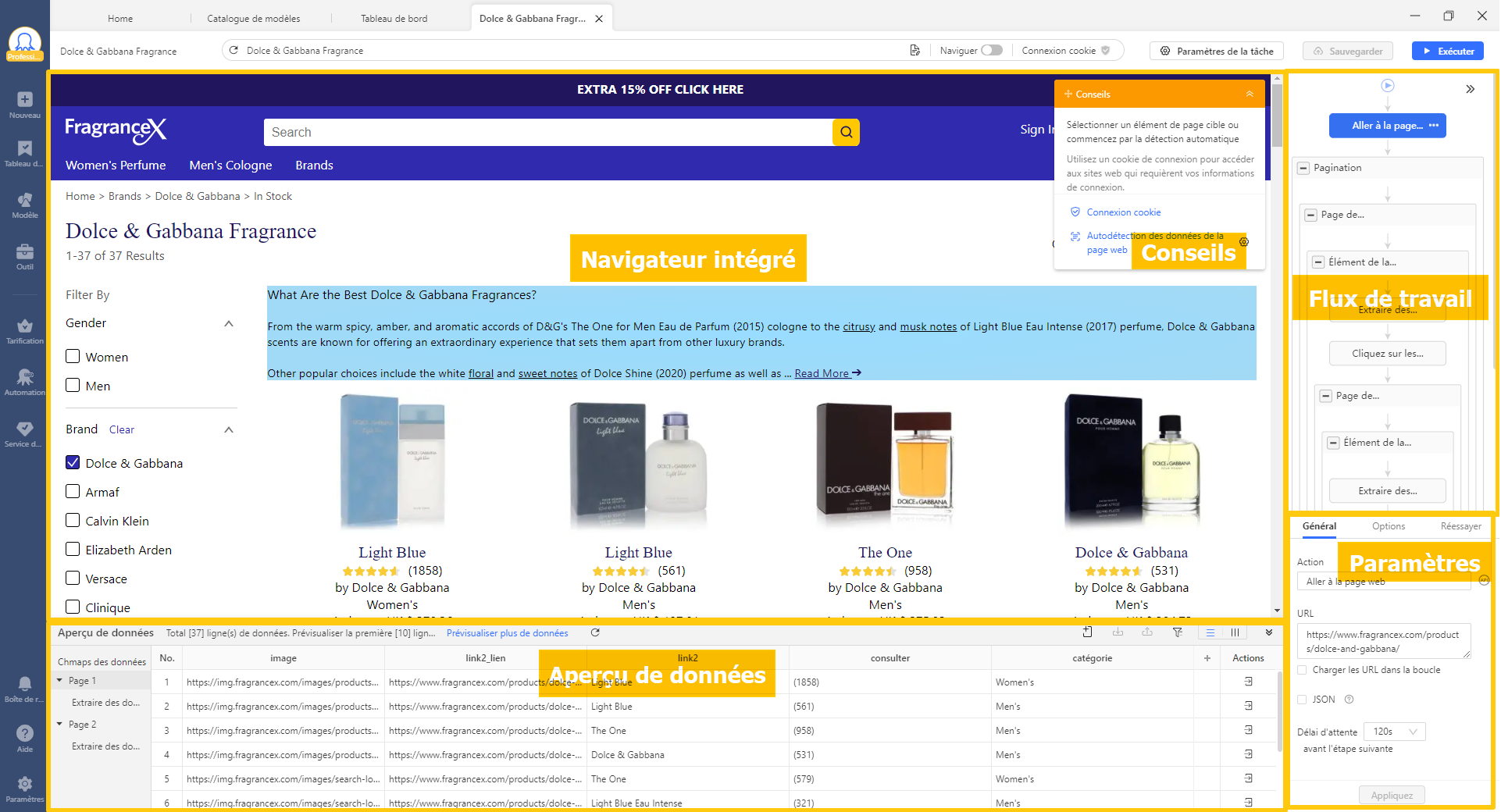
Task: Run the task with the Exécuter button
Action: (x=1448, y=51)
